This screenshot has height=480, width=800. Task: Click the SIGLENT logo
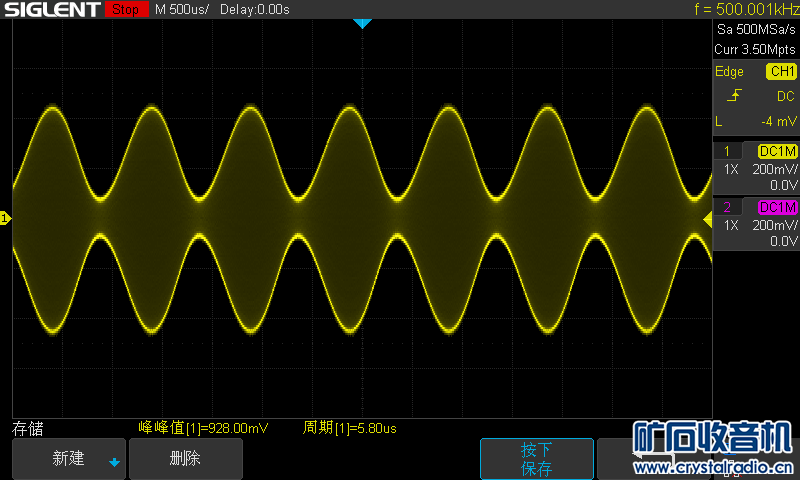52,9
